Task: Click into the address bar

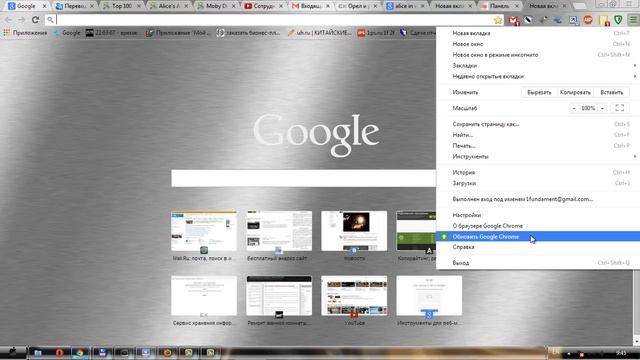Action: coord(273,20)
